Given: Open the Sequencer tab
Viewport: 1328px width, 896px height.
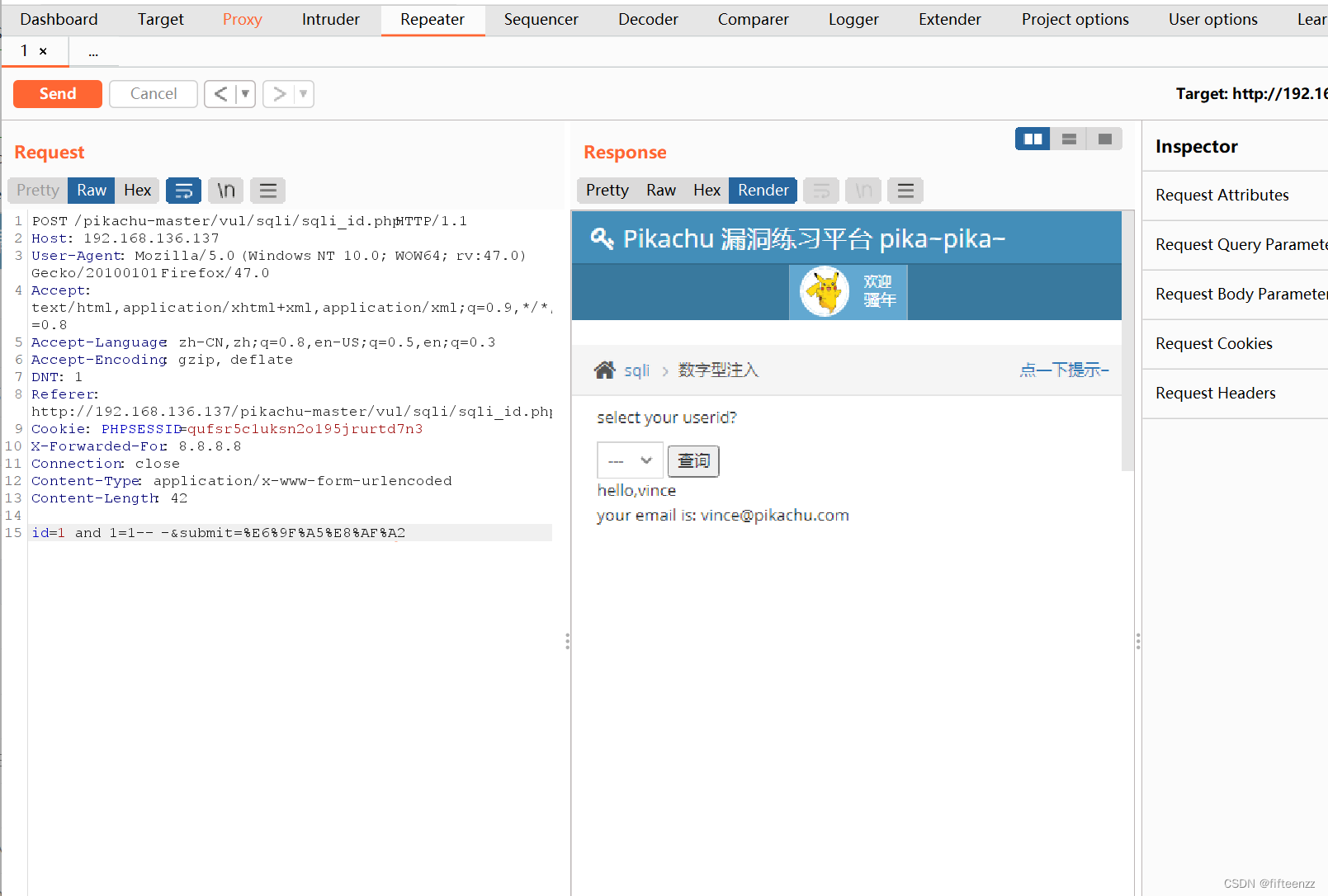Looking at the screenshot, I should point(541,19).
